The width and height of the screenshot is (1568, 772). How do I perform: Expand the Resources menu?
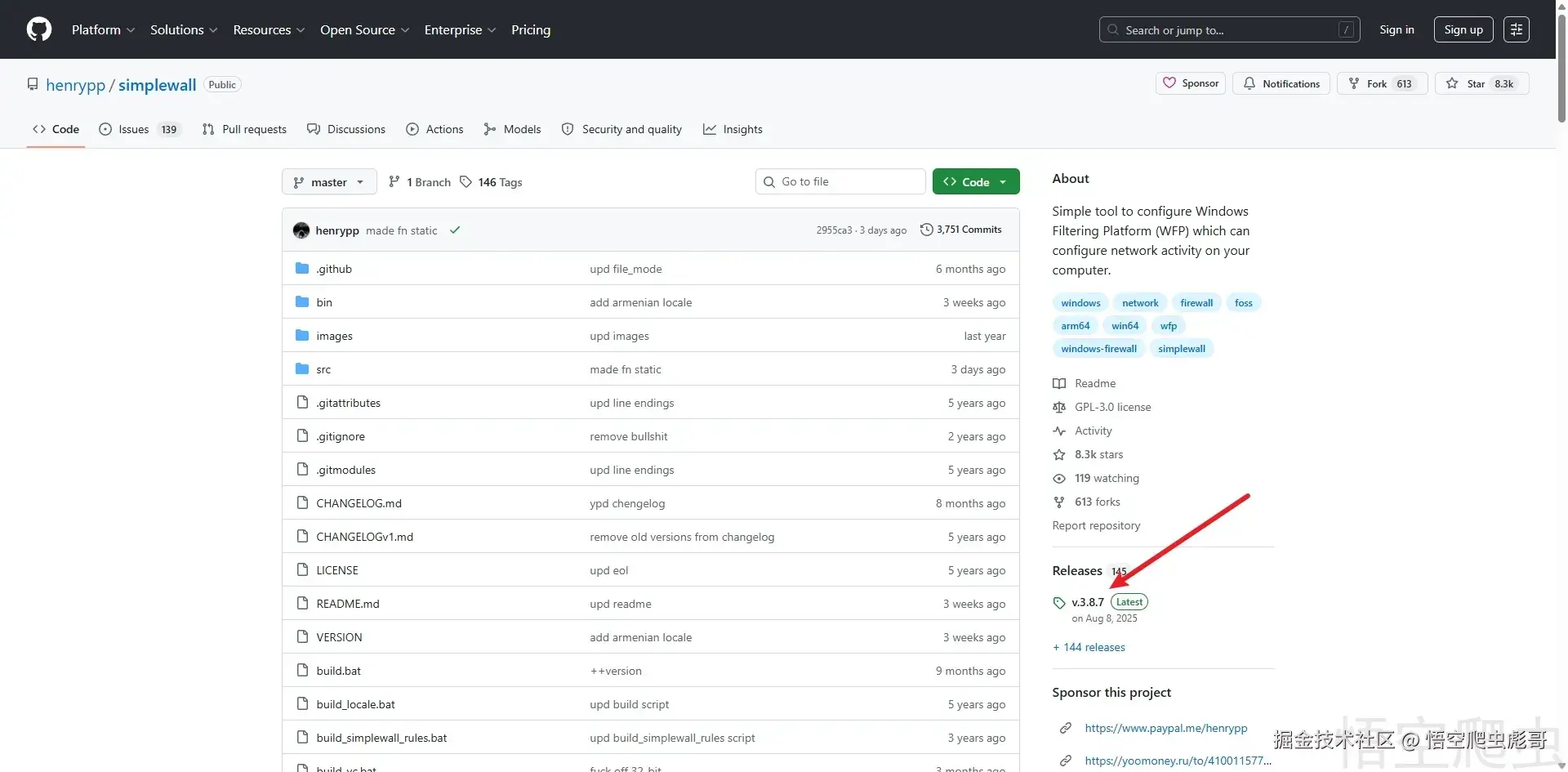click(269, 29)
